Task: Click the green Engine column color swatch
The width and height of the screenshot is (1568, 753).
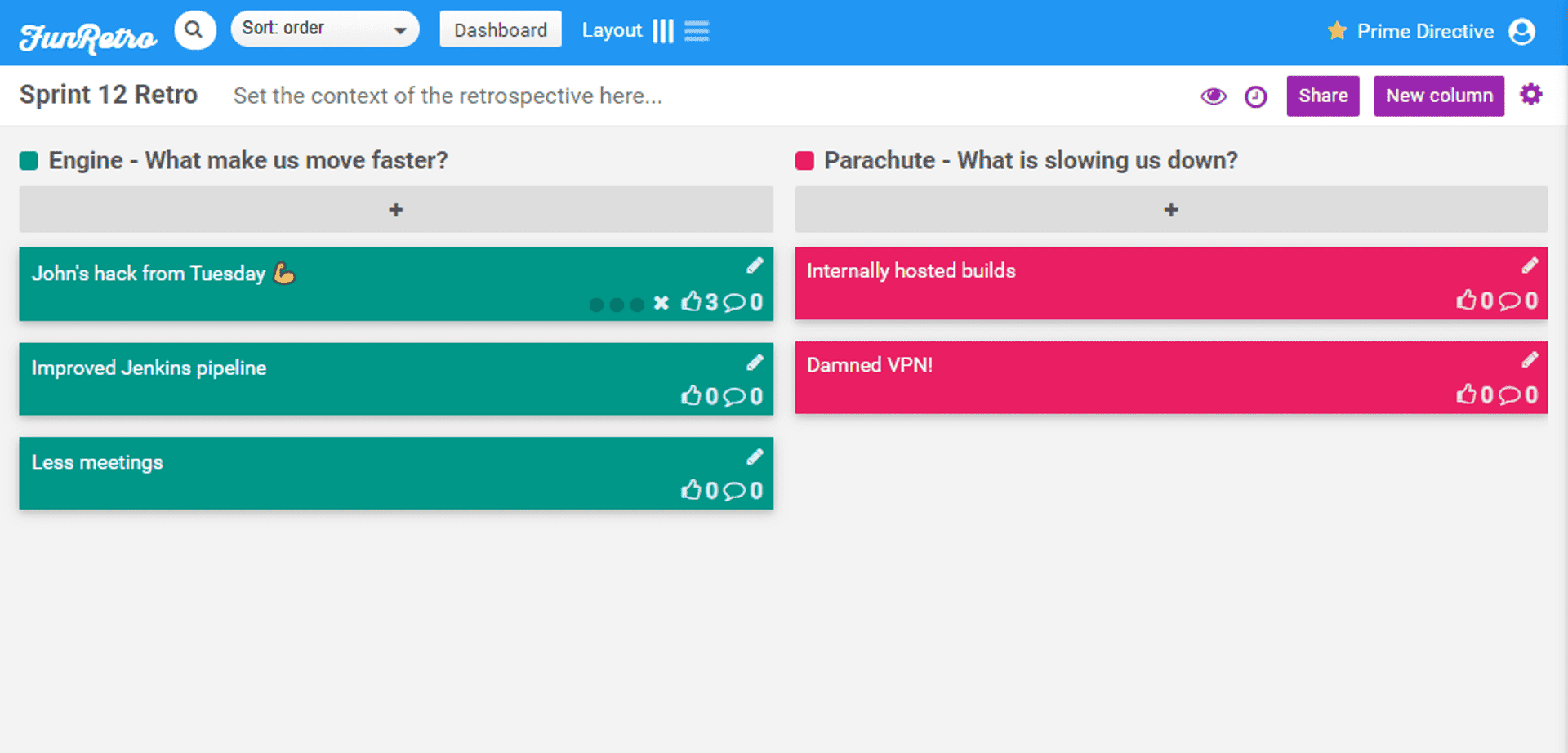Action: [29, 160]
